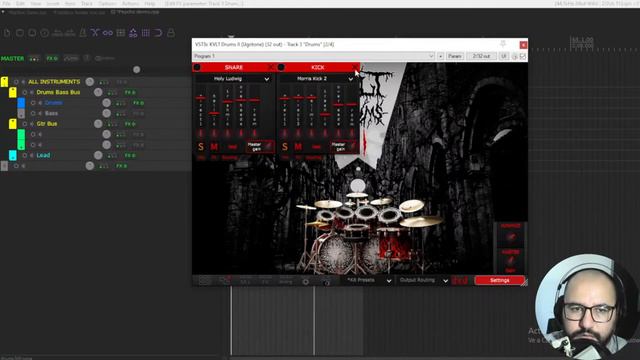Toggle the auto-crossfade toolbar icon
This screenshot has height=360, width=640.
(x=95, y=33)
